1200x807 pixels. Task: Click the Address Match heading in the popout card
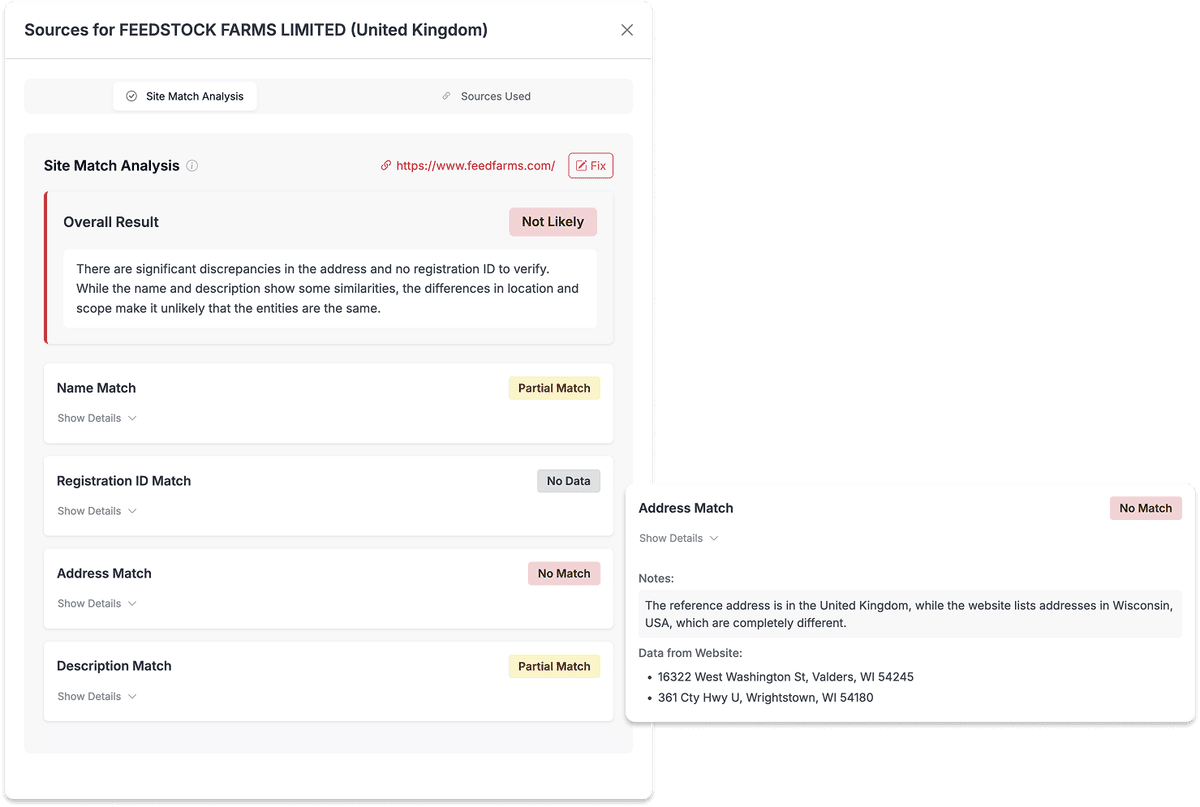pyautogui.click(x=686, y=508)
